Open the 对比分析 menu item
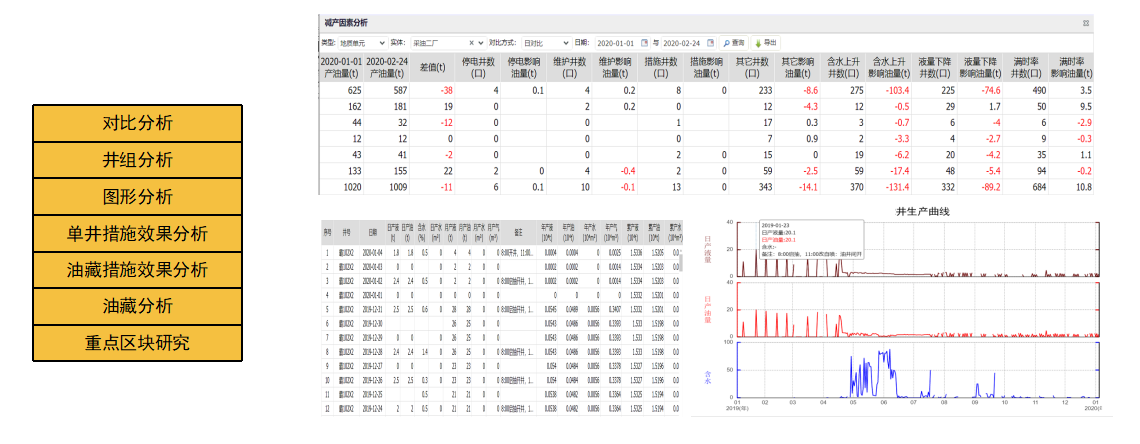The height and width of the screenshot is (444, 1140). coord(138,123)
